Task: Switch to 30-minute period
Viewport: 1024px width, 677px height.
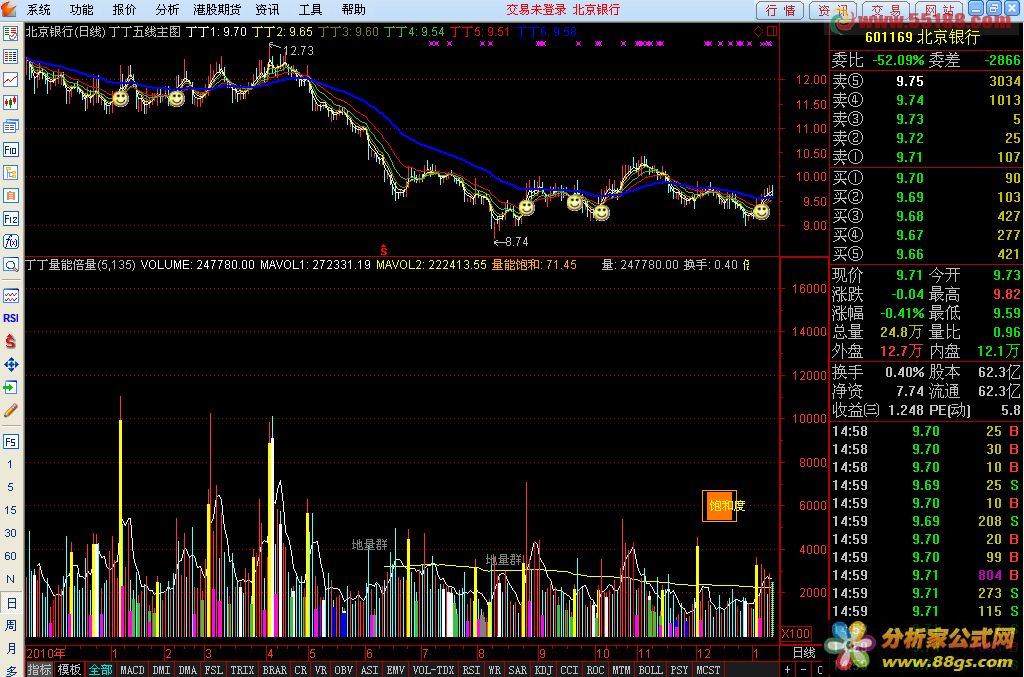Action: [x=10, y=533]
